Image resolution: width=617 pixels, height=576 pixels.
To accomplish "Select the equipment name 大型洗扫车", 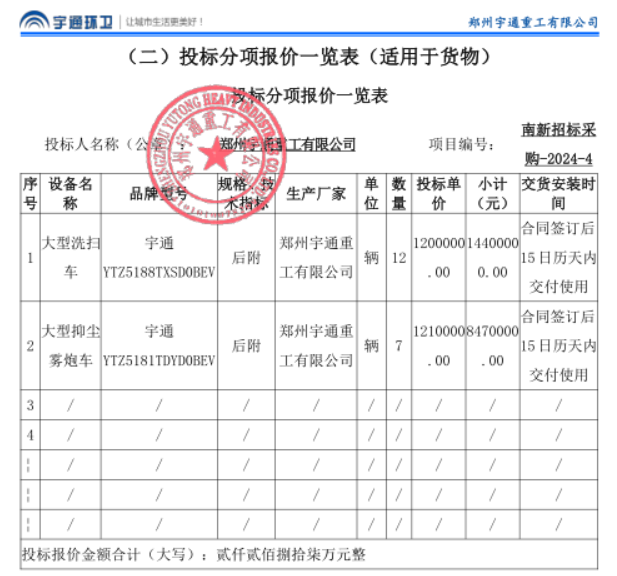I will click(70, 258).
